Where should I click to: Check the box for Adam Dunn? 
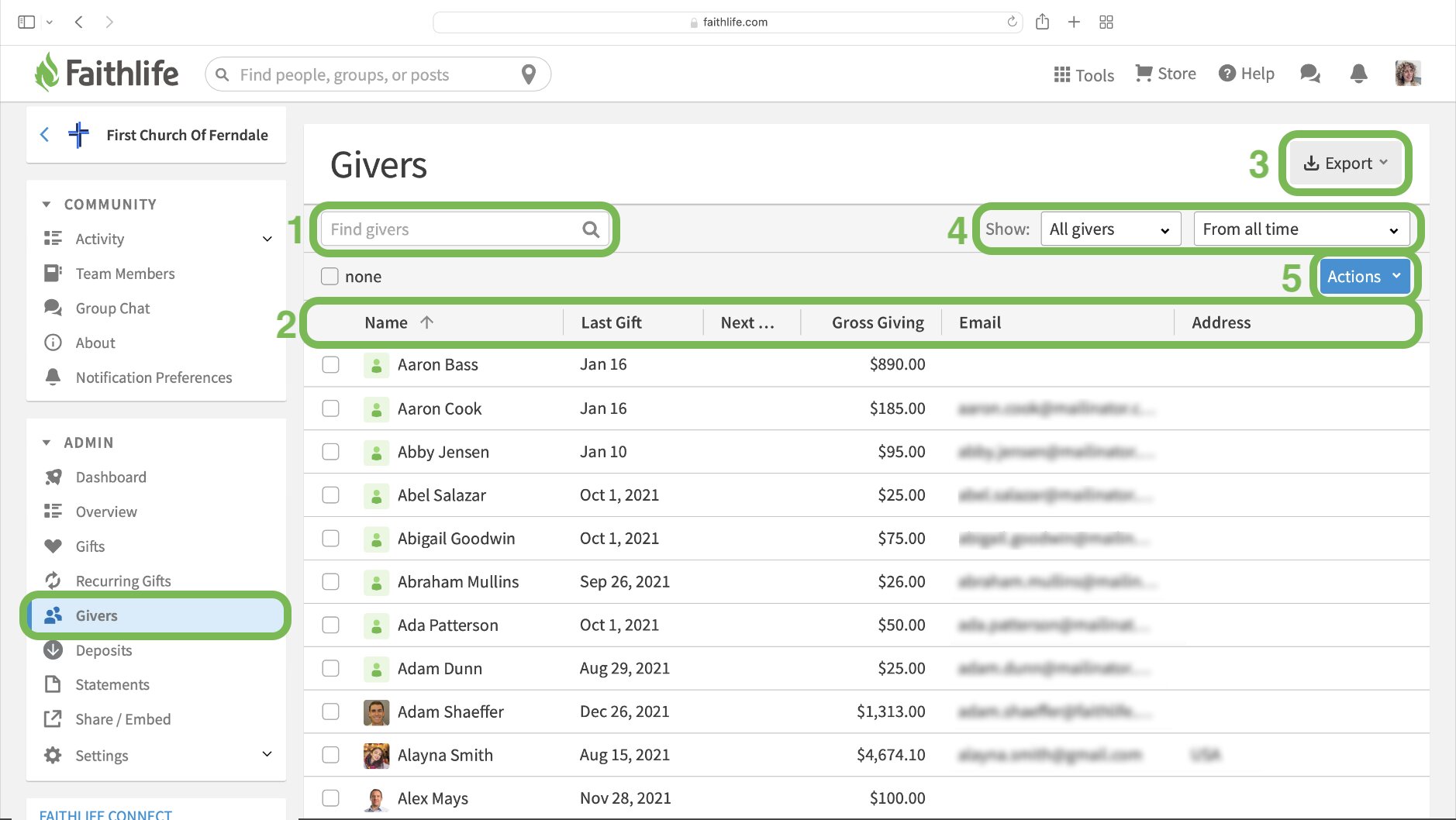331,669
